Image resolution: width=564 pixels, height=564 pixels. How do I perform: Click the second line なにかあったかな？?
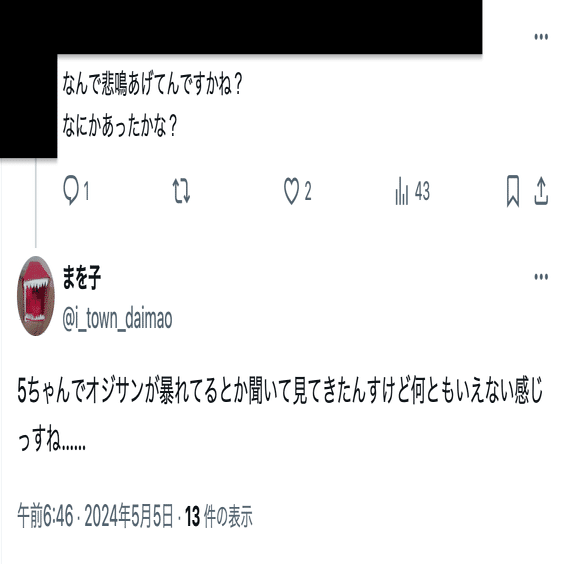[x=120, y=125]
